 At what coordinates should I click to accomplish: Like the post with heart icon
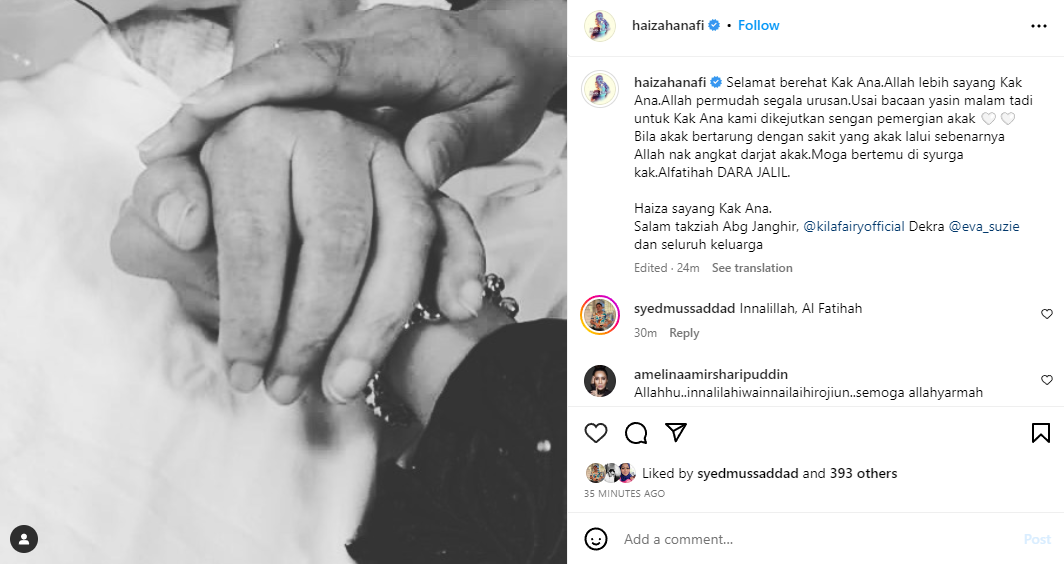click(596, 433)
